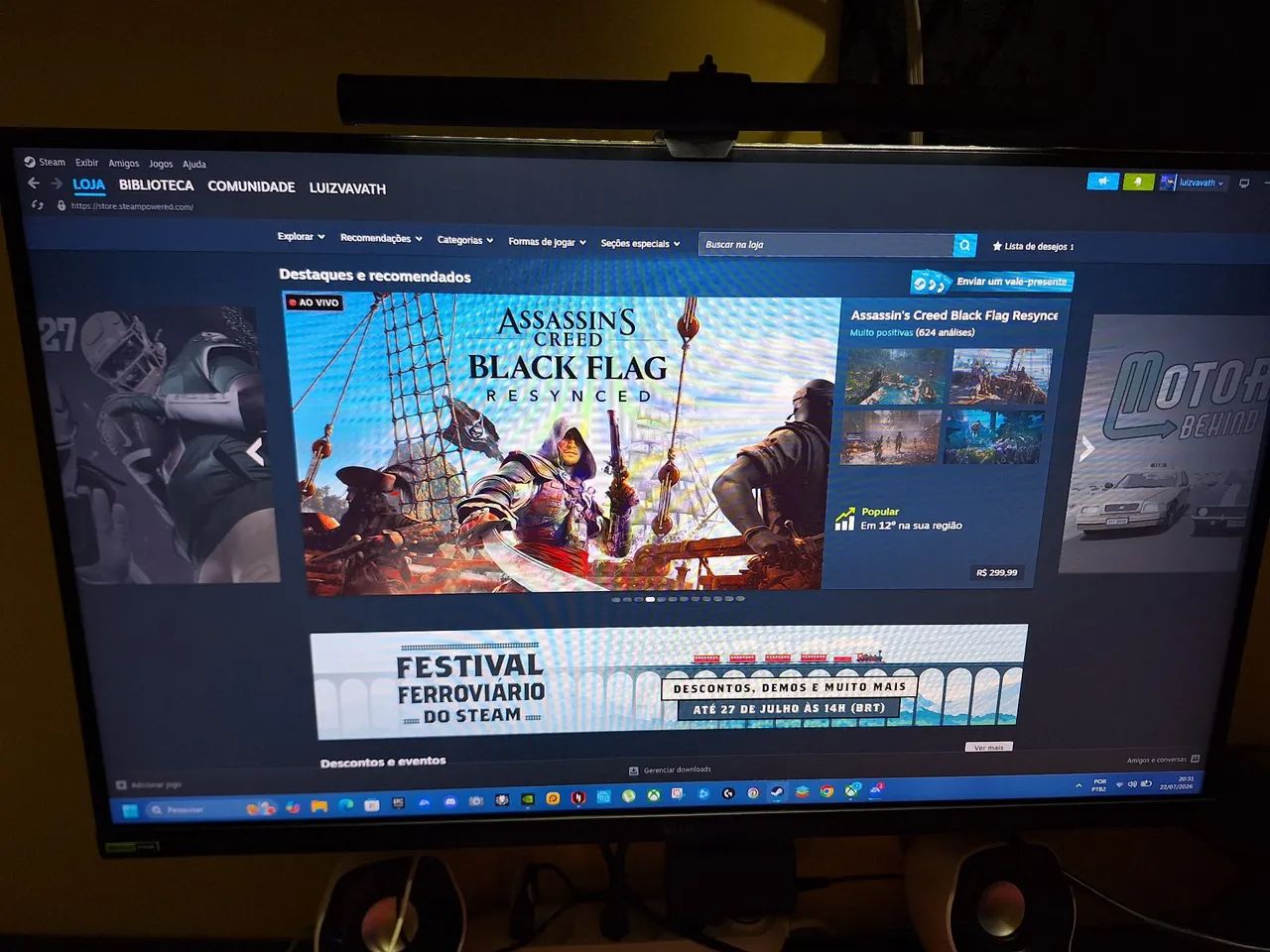Expand Seções especiais dropdown

tap(640, 243)
